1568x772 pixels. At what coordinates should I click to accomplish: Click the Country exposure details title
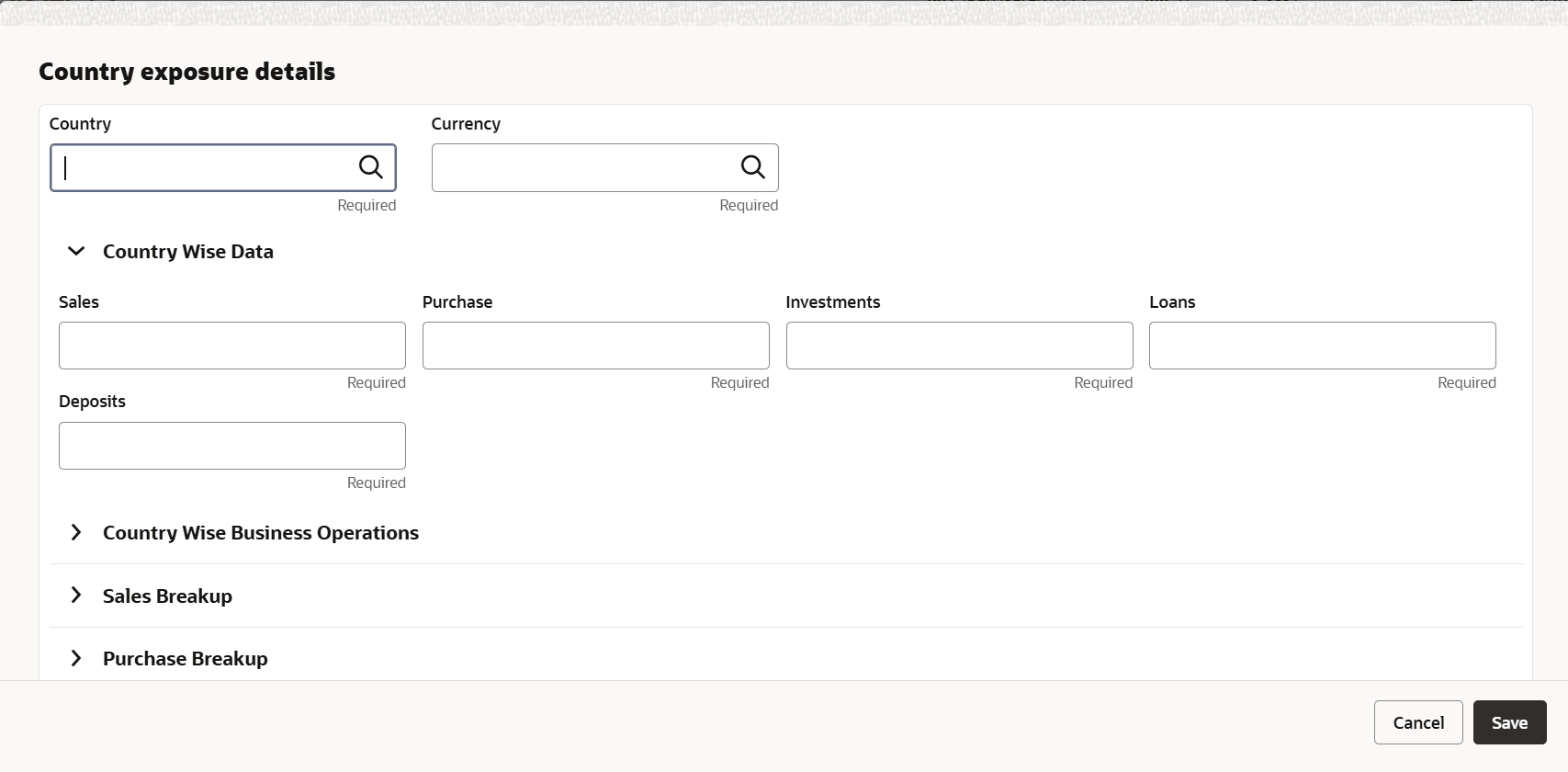tap(187, 72)
